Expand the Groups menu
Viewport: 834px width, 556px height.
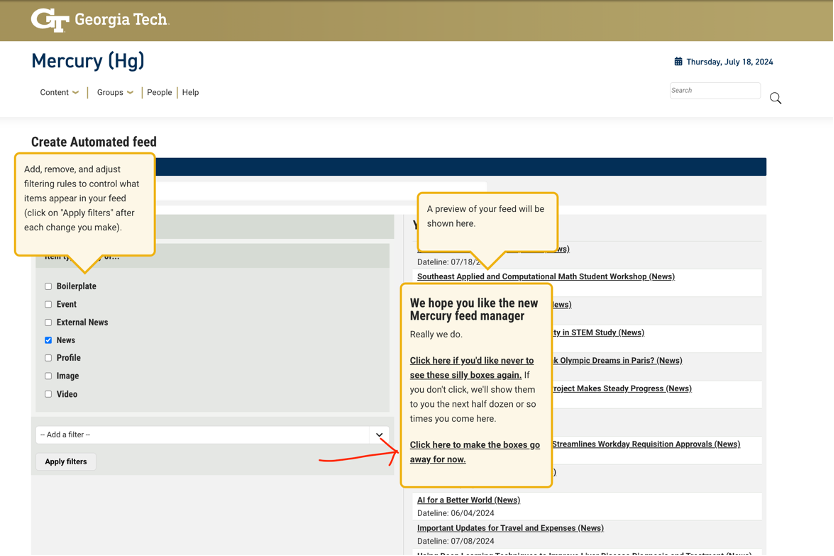[x=115, y=93]
